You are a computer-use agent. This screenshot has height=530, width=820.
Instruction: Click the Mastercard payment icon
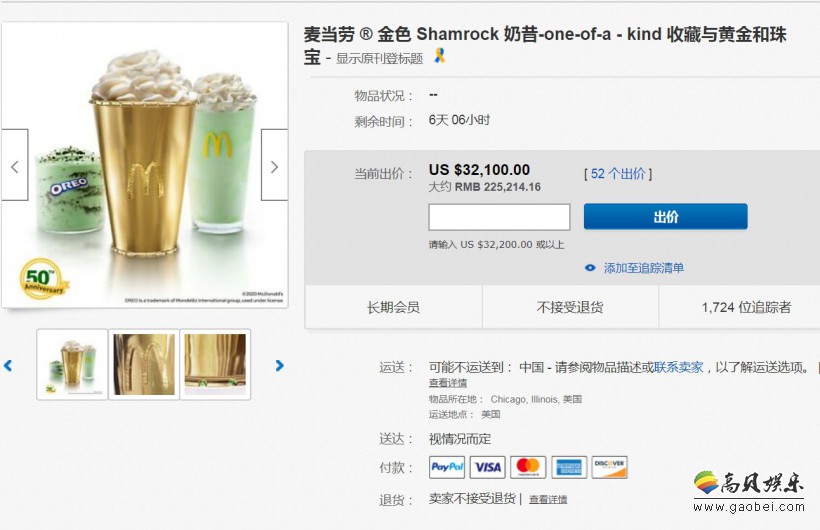[x=528, y=467]
